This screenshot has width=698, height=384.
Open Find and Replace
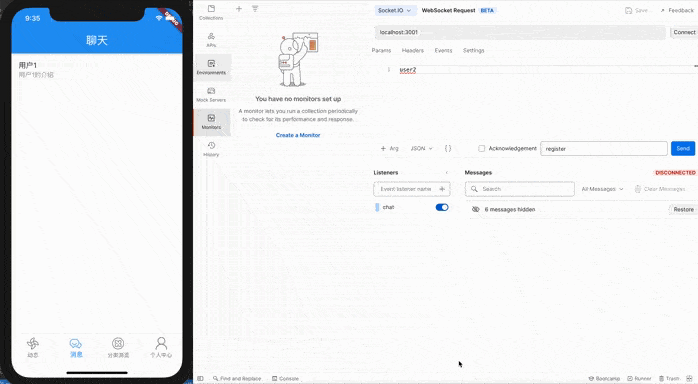tap(237, 379)
